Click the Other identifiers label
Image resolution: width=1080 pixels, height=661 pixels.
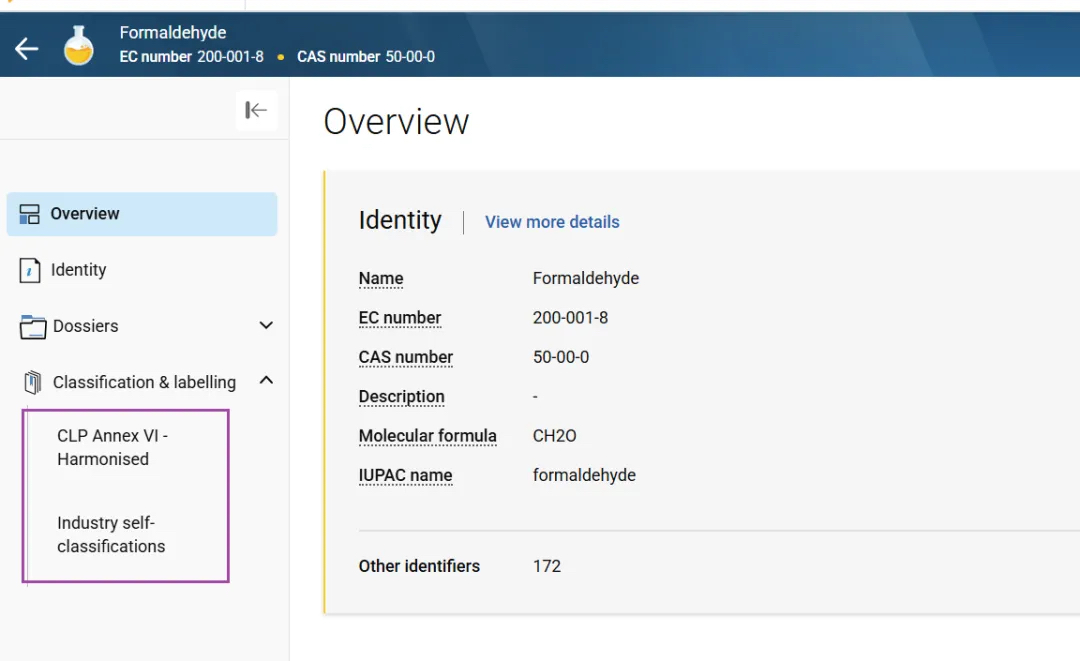[x=419, y=566]
